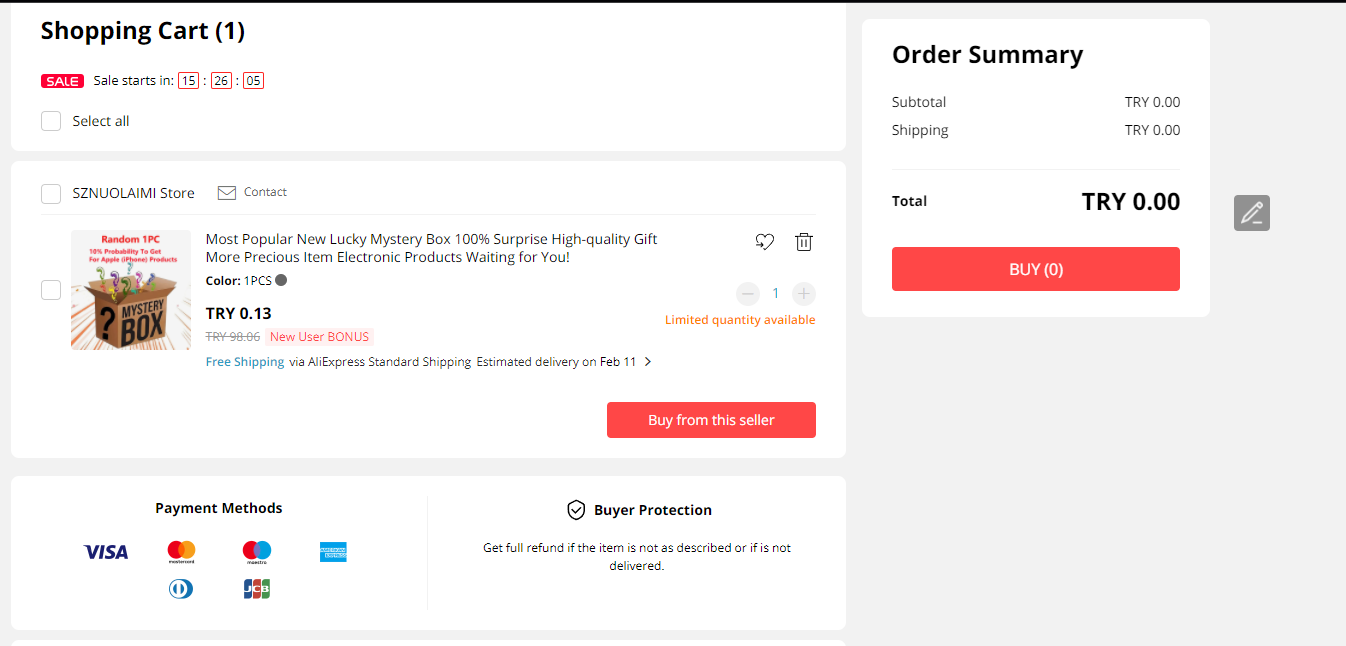The width and height of the screenshot is (1346, 646).
Task: Click the BUY (0) button
Action: (1035, 269)
